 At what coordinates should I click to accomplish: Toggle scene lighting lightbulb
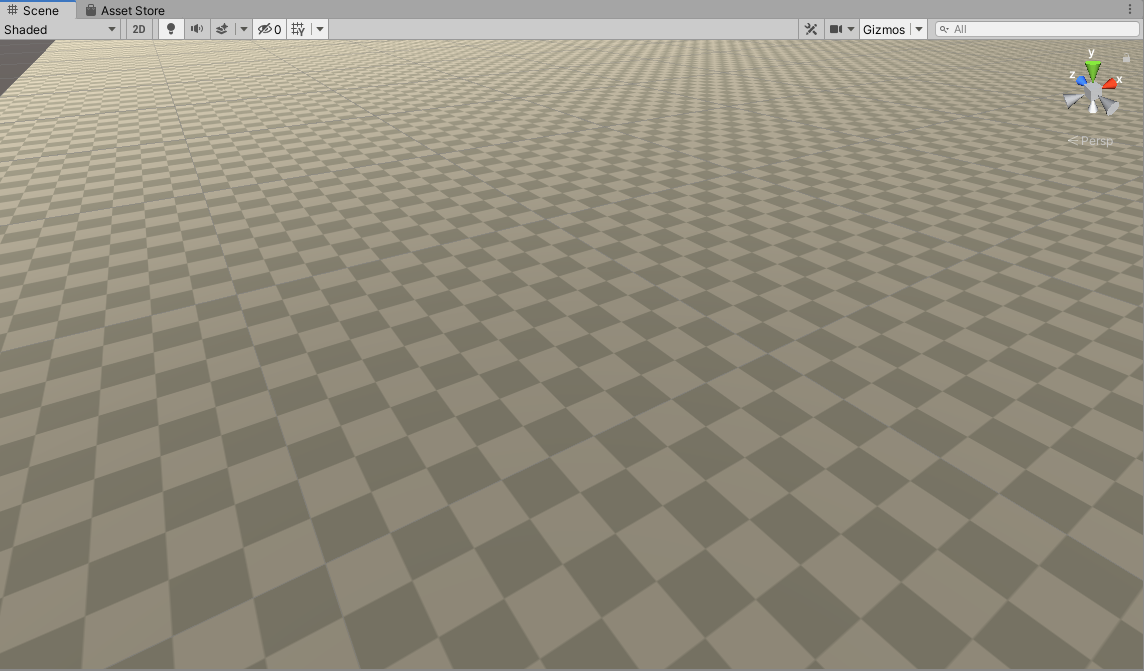point(171,29)
